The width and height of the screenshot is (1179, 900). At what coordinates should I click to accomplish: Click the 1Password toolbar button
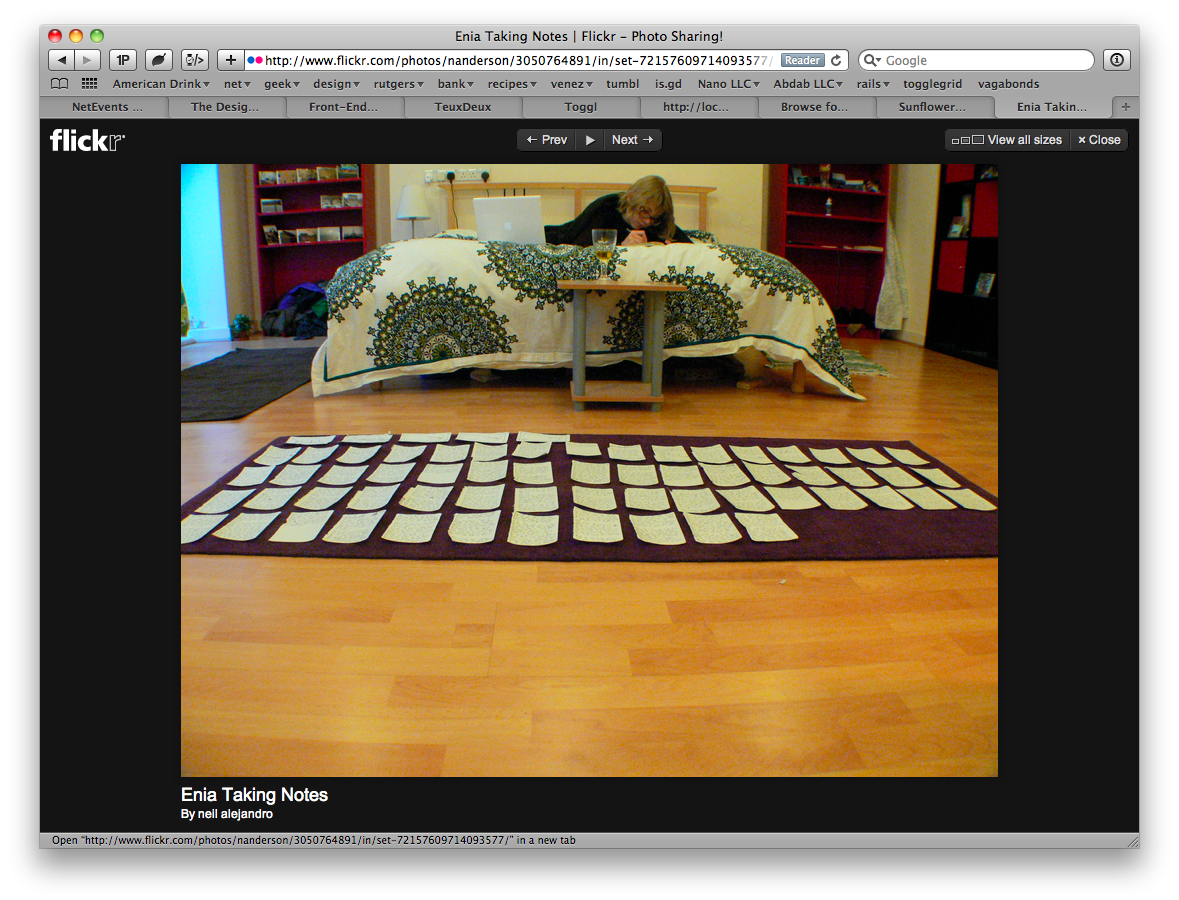point(122,60)
